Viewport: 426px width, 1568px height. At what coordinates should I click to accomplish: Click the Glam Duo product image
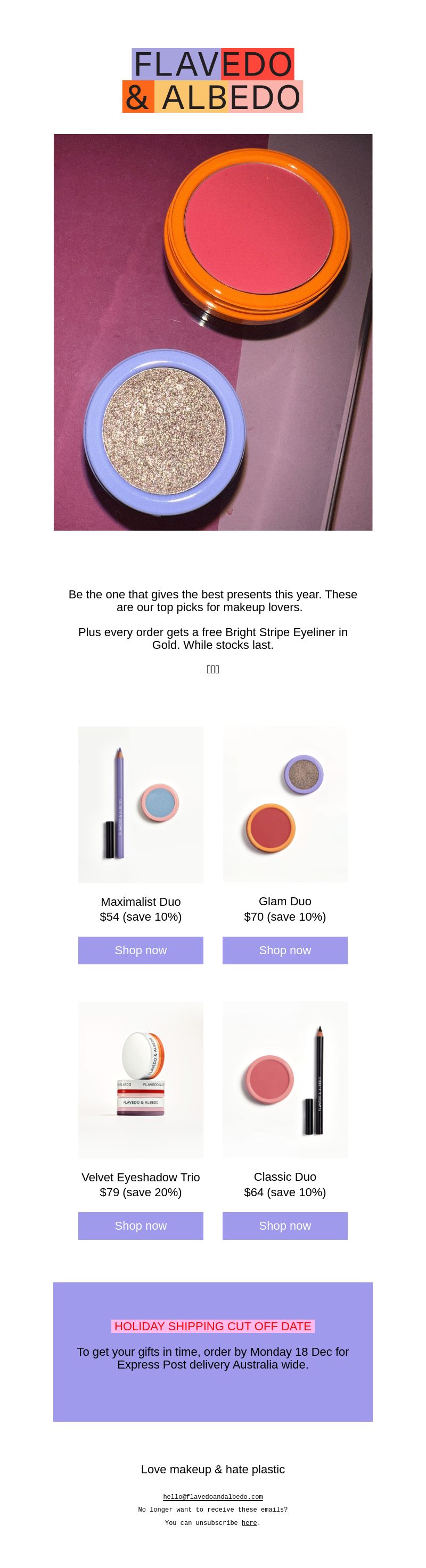(285, 804)
